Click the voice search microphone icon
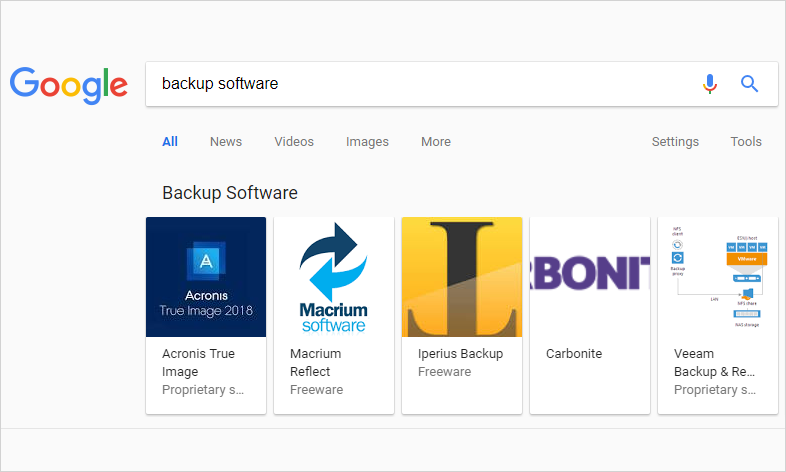This screenshot has height=472, width=786. pyautogui.click(x=710, y=84)
